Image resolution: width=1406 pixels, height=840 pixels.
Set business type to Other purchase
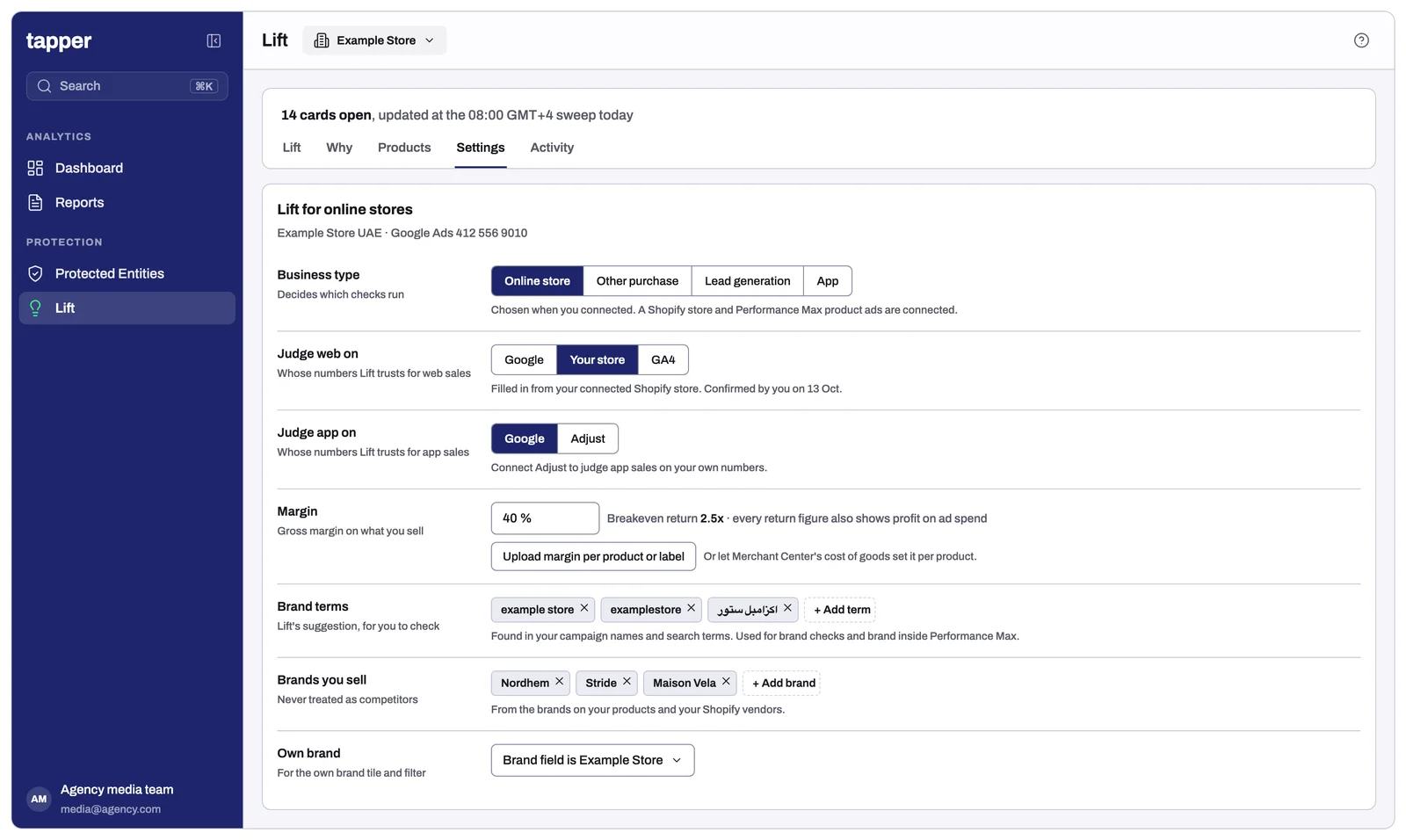click(x=637, y=281)
